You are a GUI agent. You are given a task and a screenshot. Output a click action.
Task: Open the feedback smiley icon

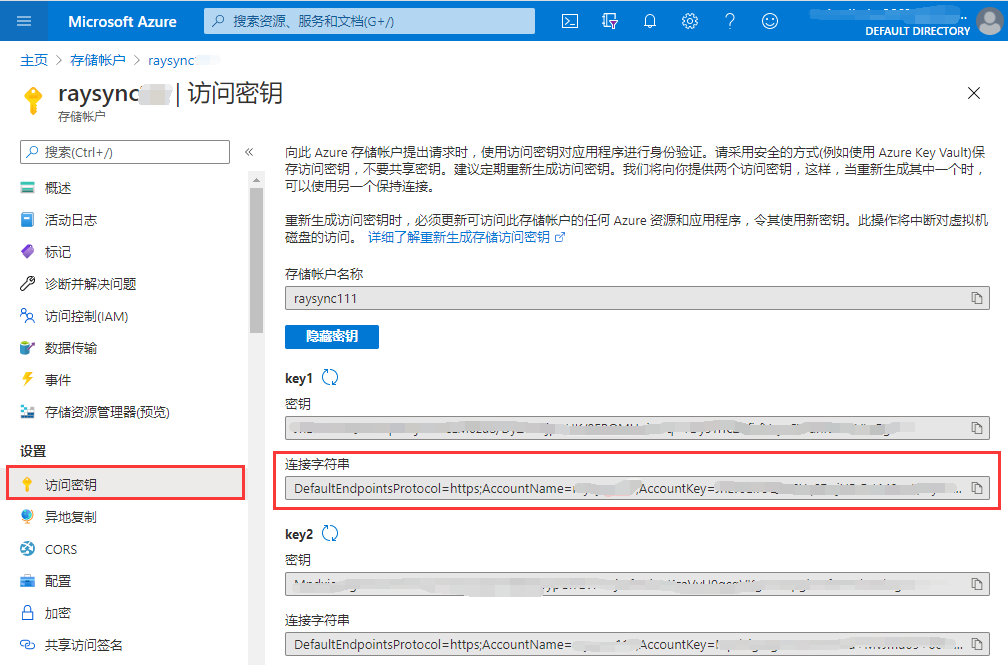pos(770,21)
